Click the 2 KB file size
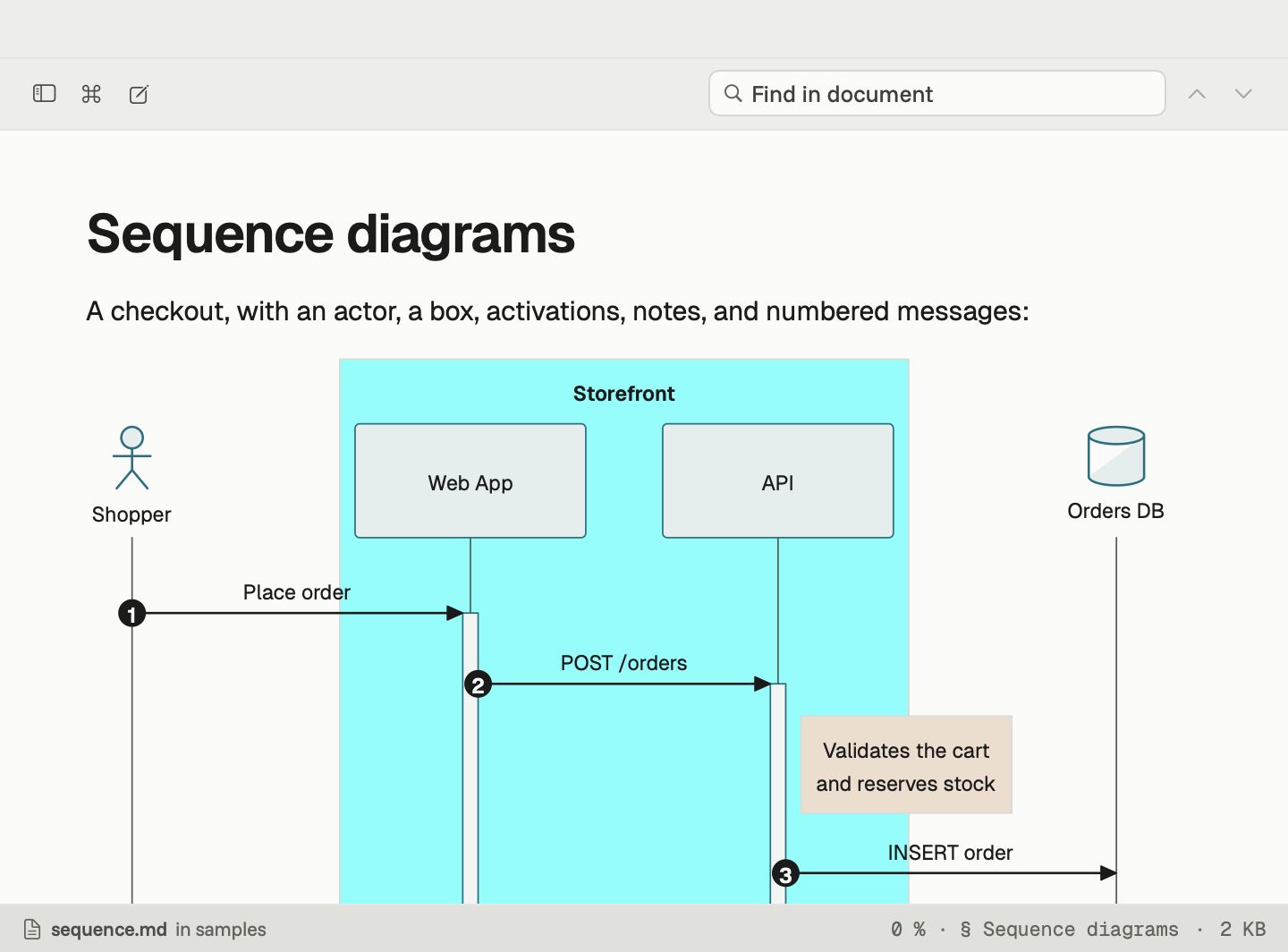The image size is (1288, 952). coord(1242,930)
